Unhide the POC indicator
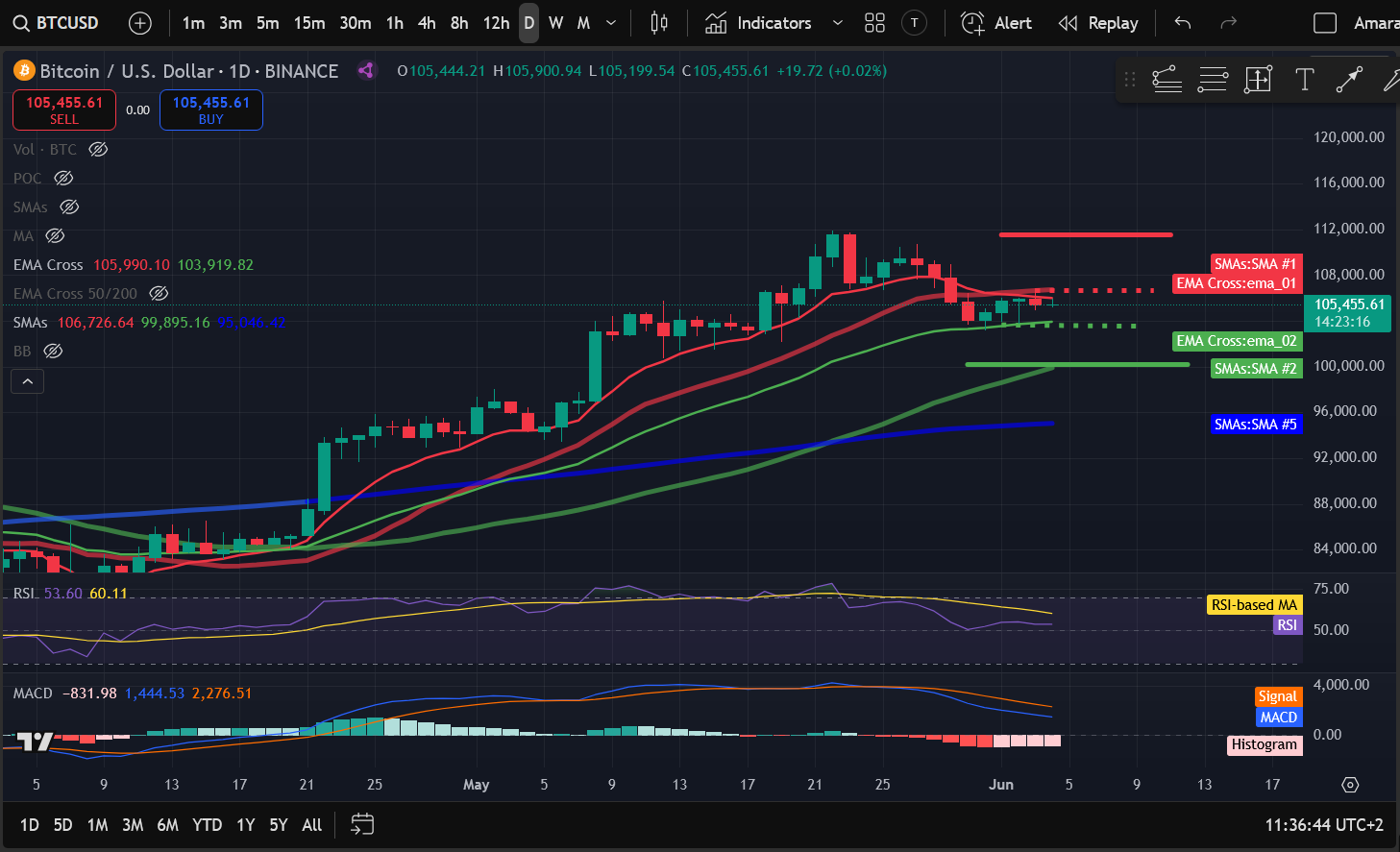1400x852 pixels. pos(63,179)
